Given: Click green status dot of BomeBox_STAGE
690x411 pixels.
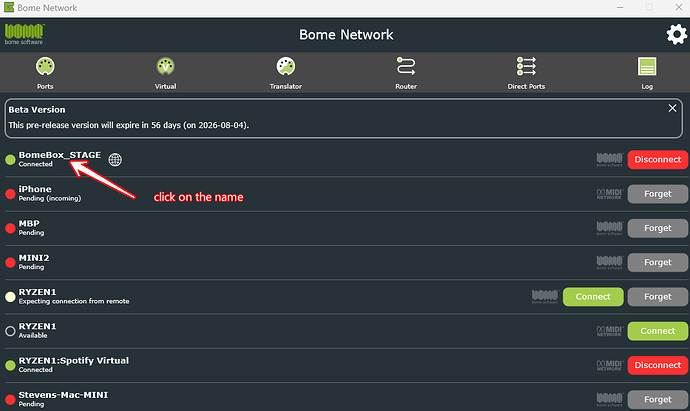Looking at the screenshot, I should point(10,160).
